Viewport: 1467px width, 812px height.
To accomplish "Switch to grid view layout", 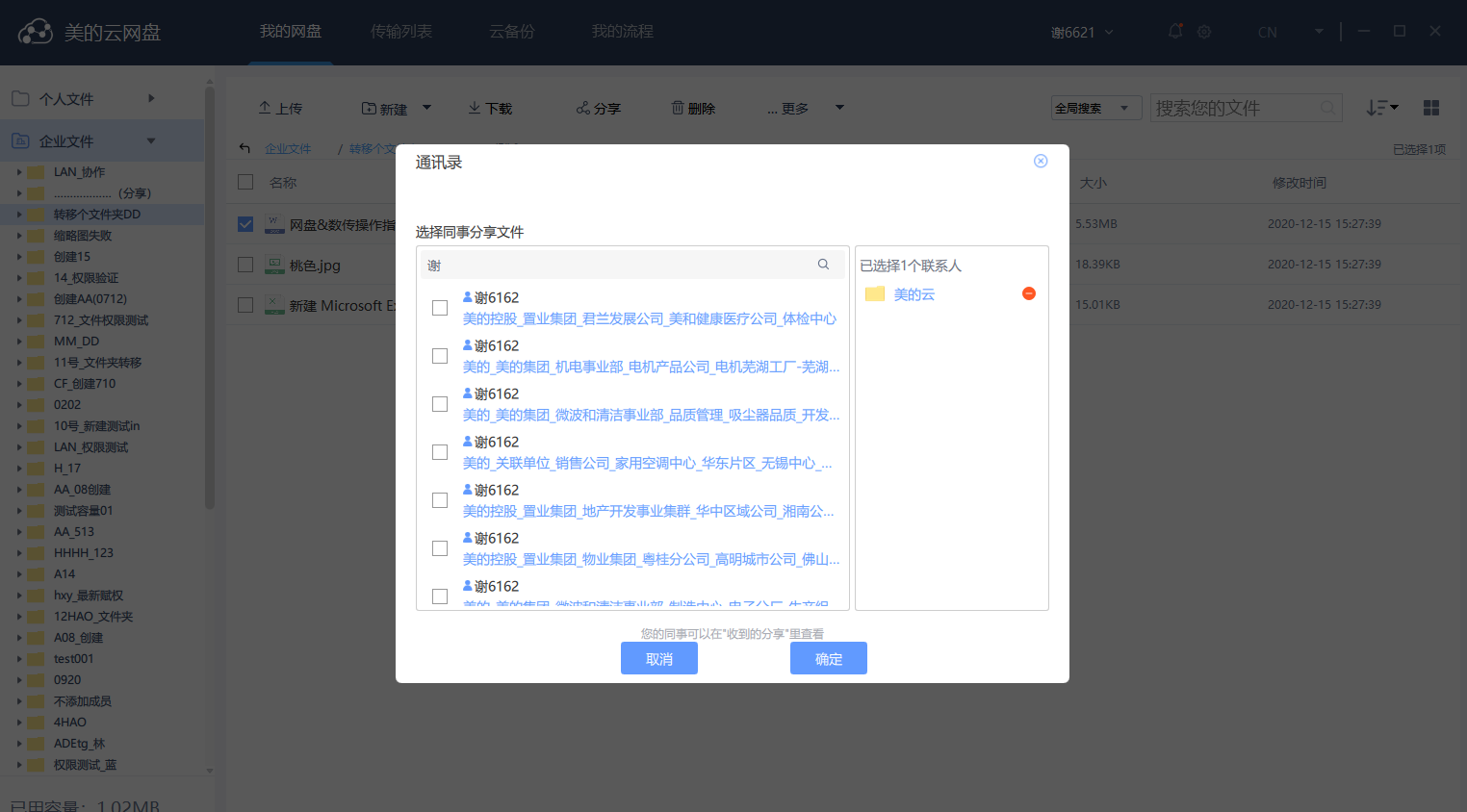I will (x=1430, y=108).
